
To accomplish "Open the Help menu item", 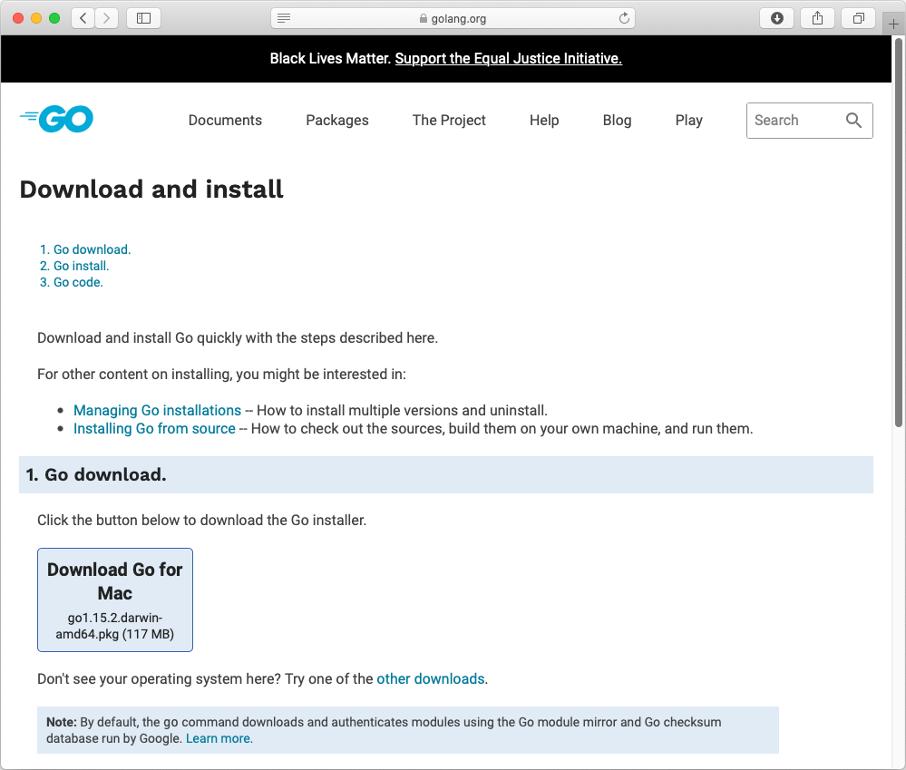I will click(544, 120).
